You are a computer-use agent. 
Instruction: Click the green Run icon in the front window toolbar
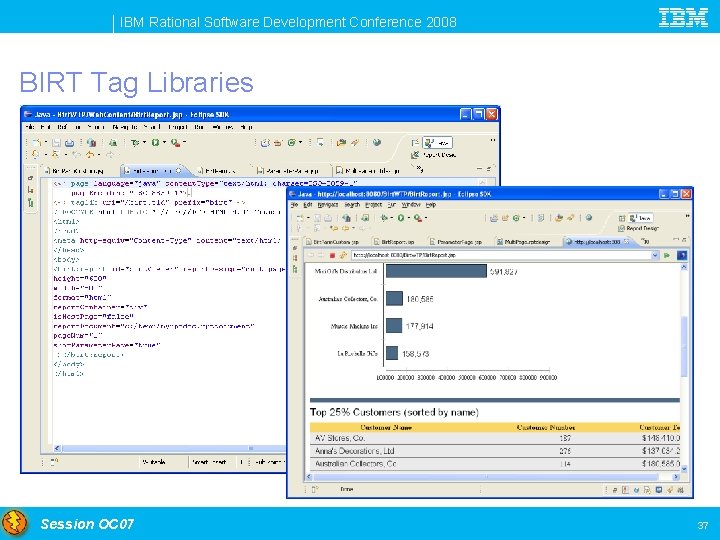(x=401, y=218)
